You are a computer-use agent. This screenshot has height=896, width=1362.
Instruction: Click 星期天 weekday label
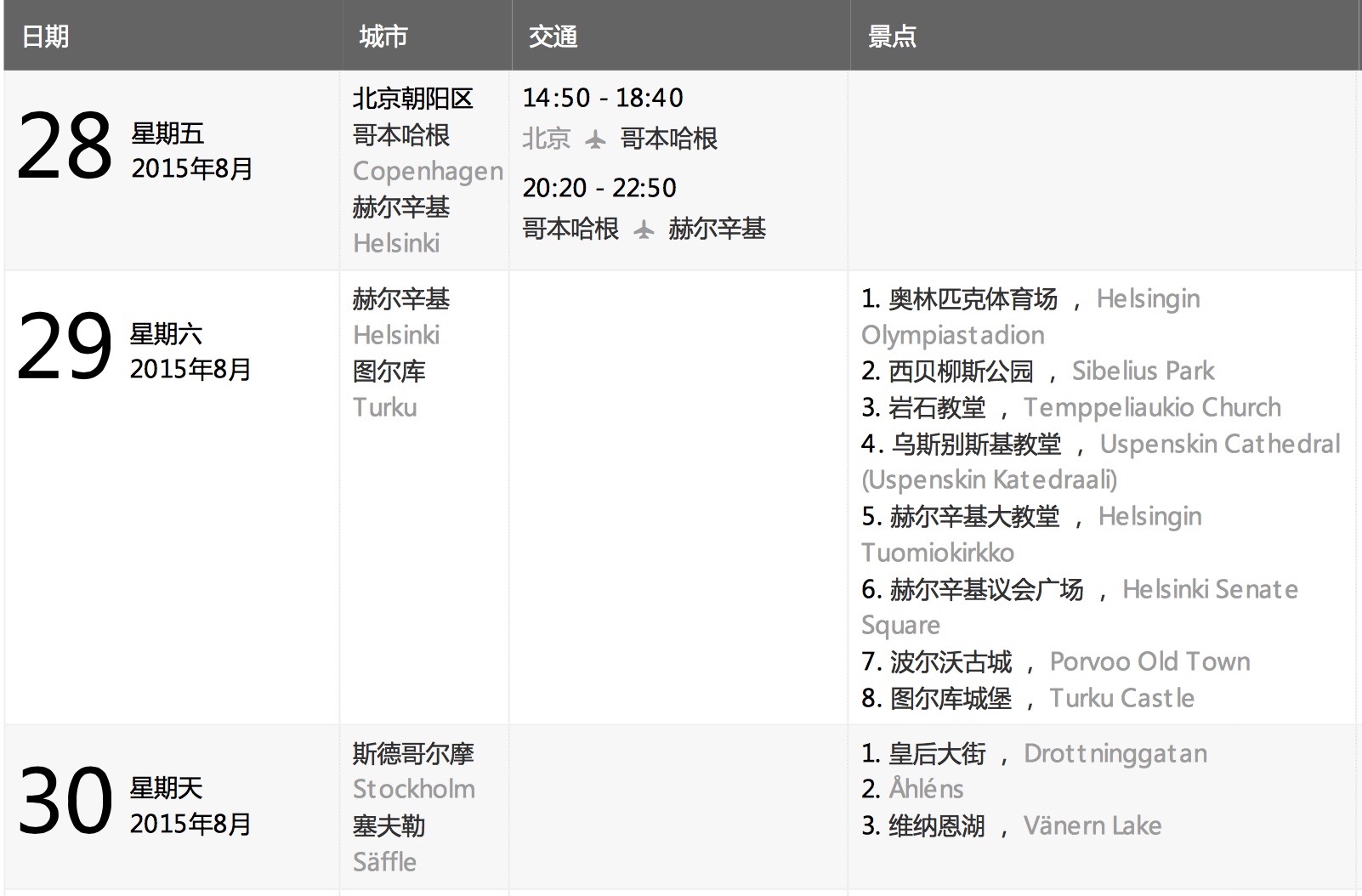(167, 789)
